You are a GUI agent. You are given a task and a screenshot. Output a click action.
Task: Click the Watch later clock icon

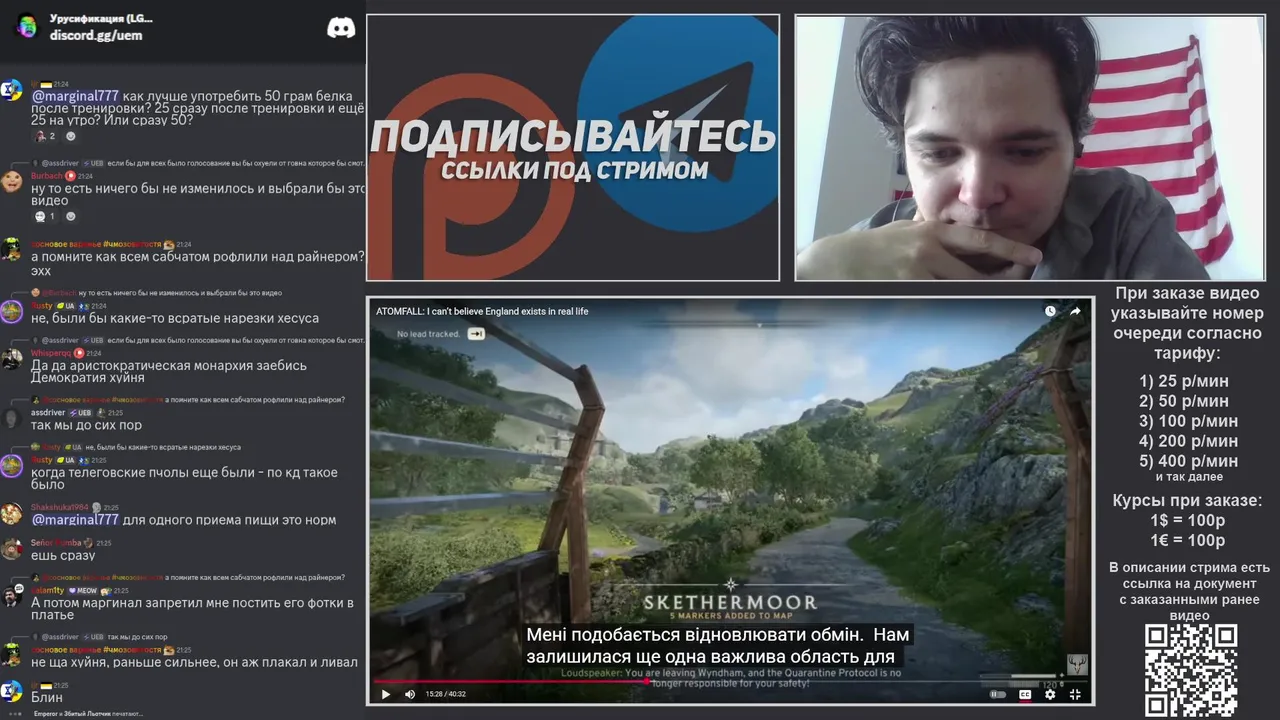coord(1050,311)
